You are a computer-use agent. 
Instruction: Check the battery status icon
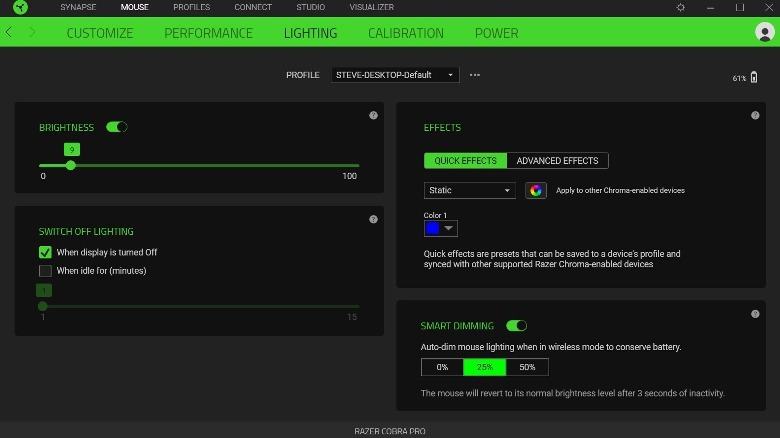point(754,77)
